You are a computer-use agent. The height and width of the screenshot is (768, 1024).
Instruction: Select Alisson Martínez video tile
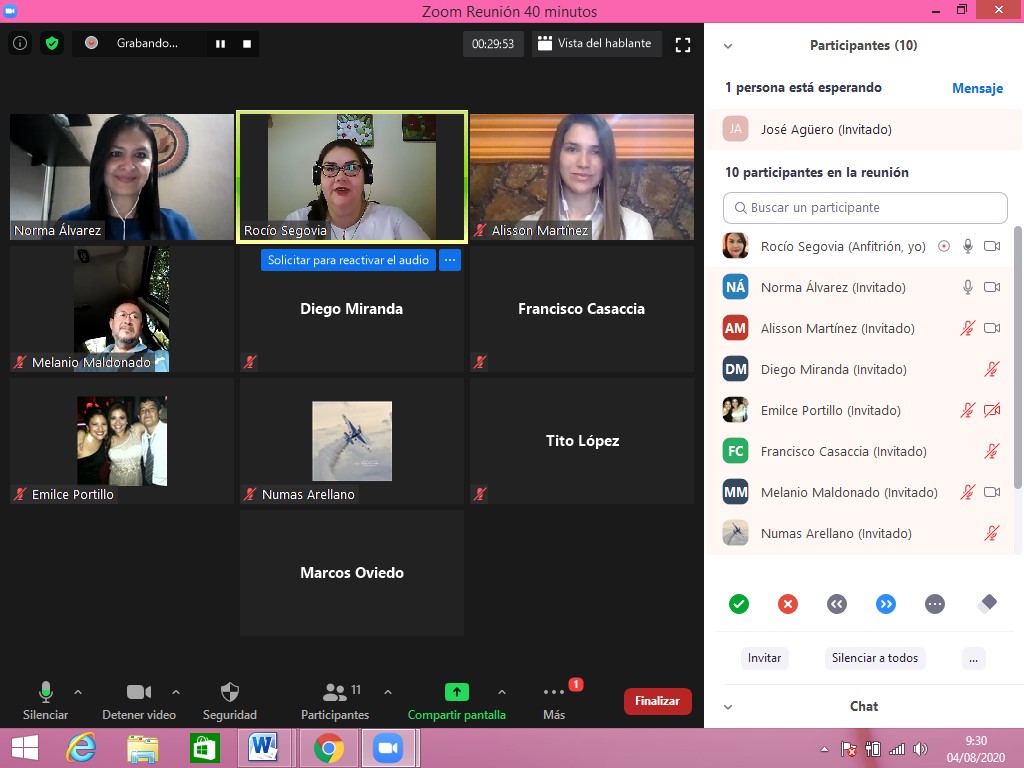[582, 177]
